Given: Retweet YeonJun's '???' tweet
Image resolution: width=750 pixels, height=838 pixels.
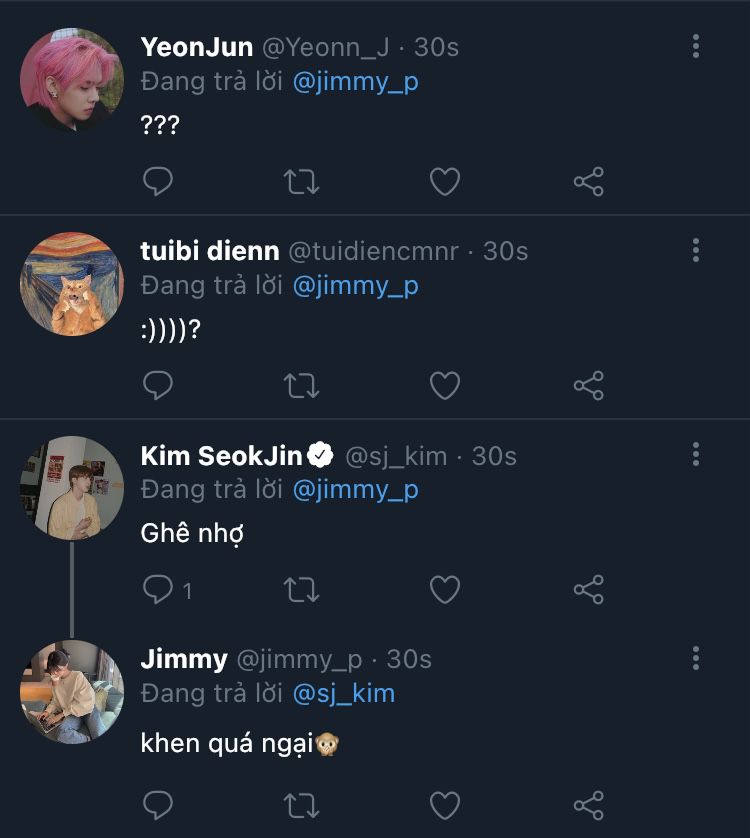Looking at the screenshot, I should tap(302, 181).
